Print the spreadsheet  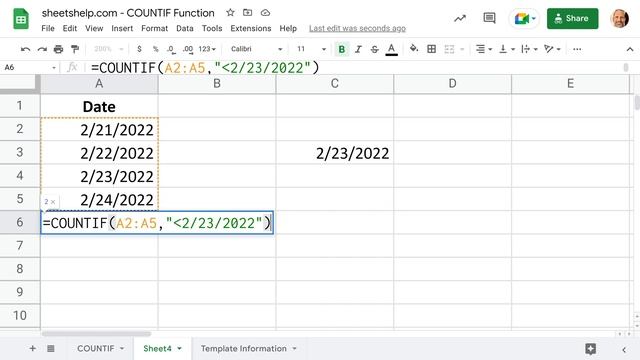[x=58, y=49]
